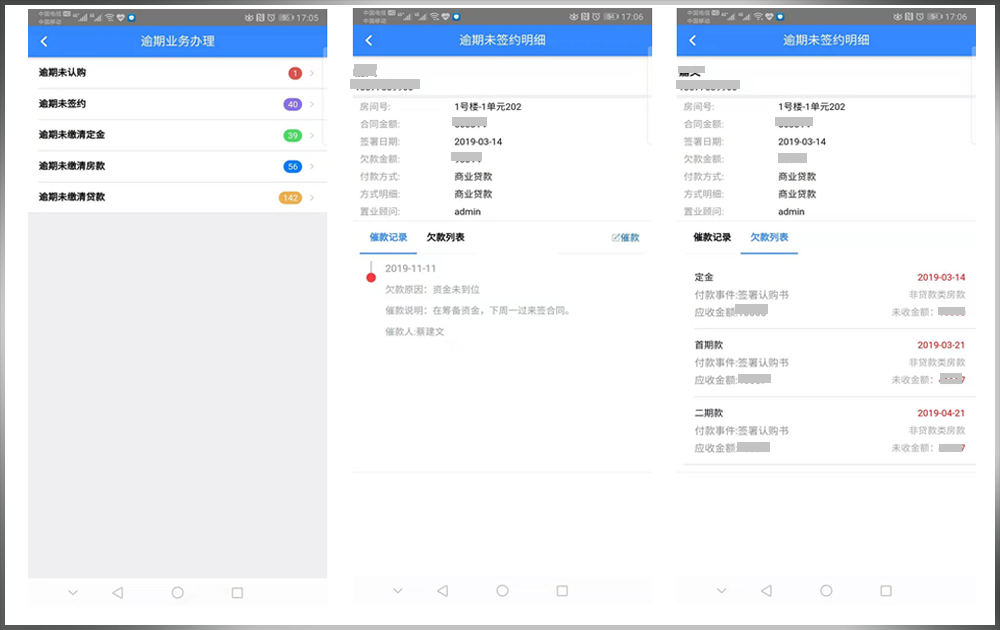Image resolution: width=1000 pixels, height=630 pixels.
Task: Tap recent apps square on right phone
Action: click(886, 591)
